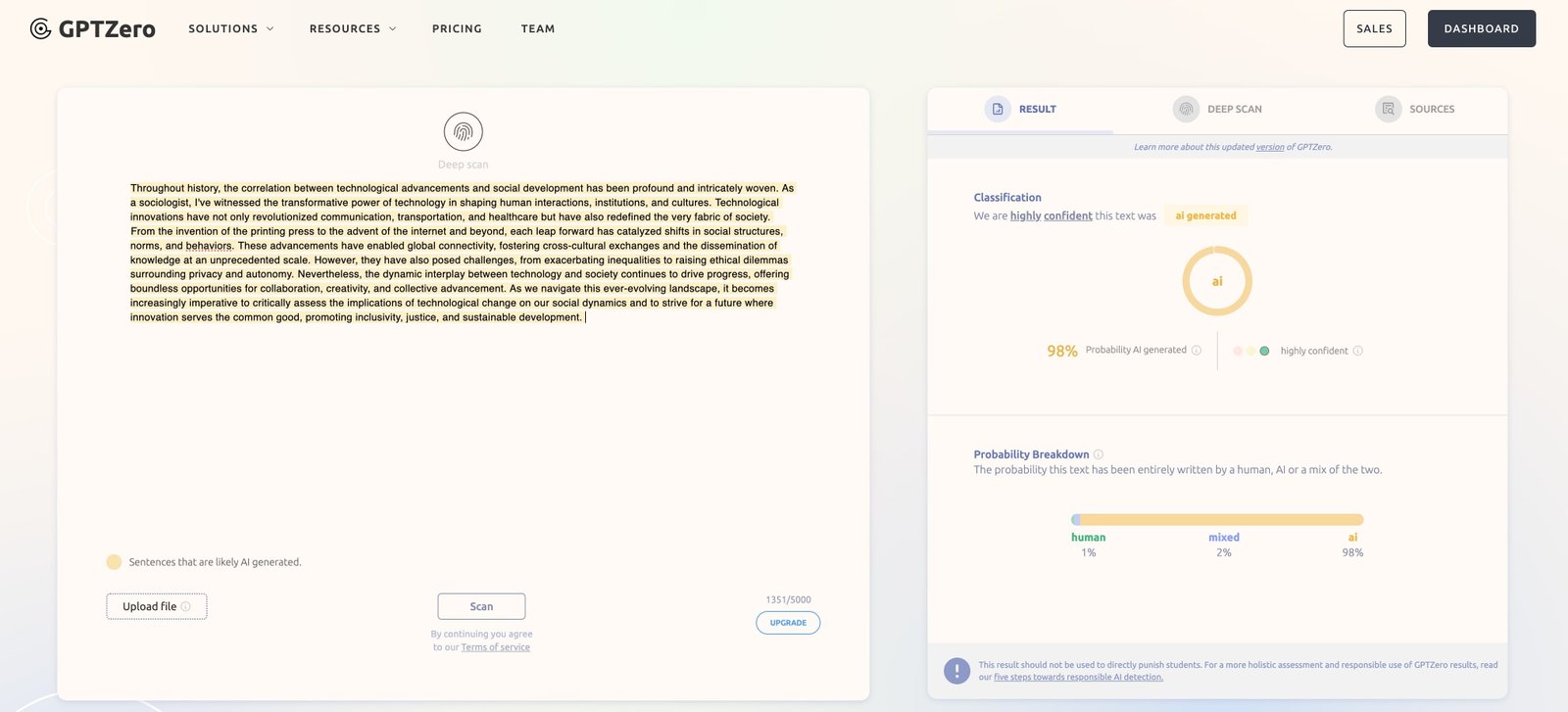Screen dimensions: 1568x712
Task: Open the Team page
Action: coord(538,28)
